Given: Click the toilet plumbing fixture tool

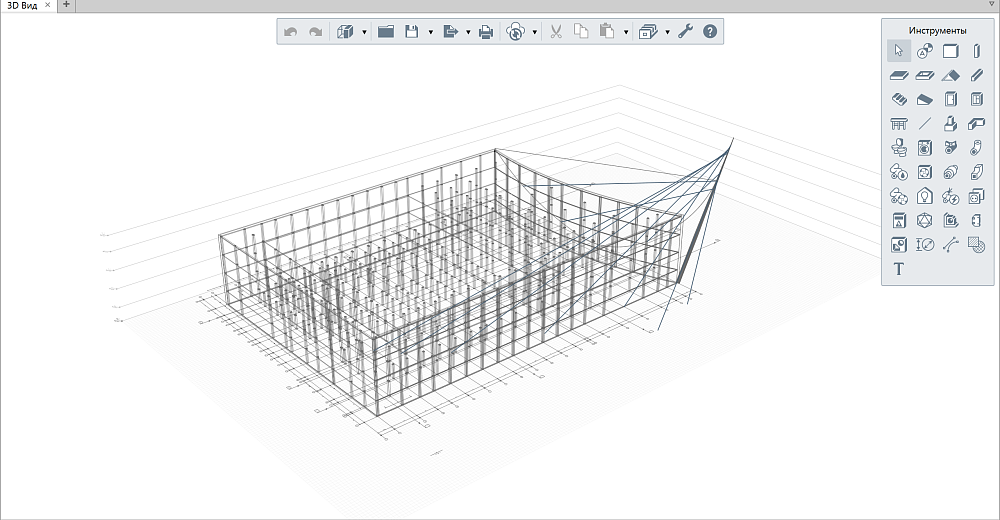Looking at the screenshot, I should point(898,148).
